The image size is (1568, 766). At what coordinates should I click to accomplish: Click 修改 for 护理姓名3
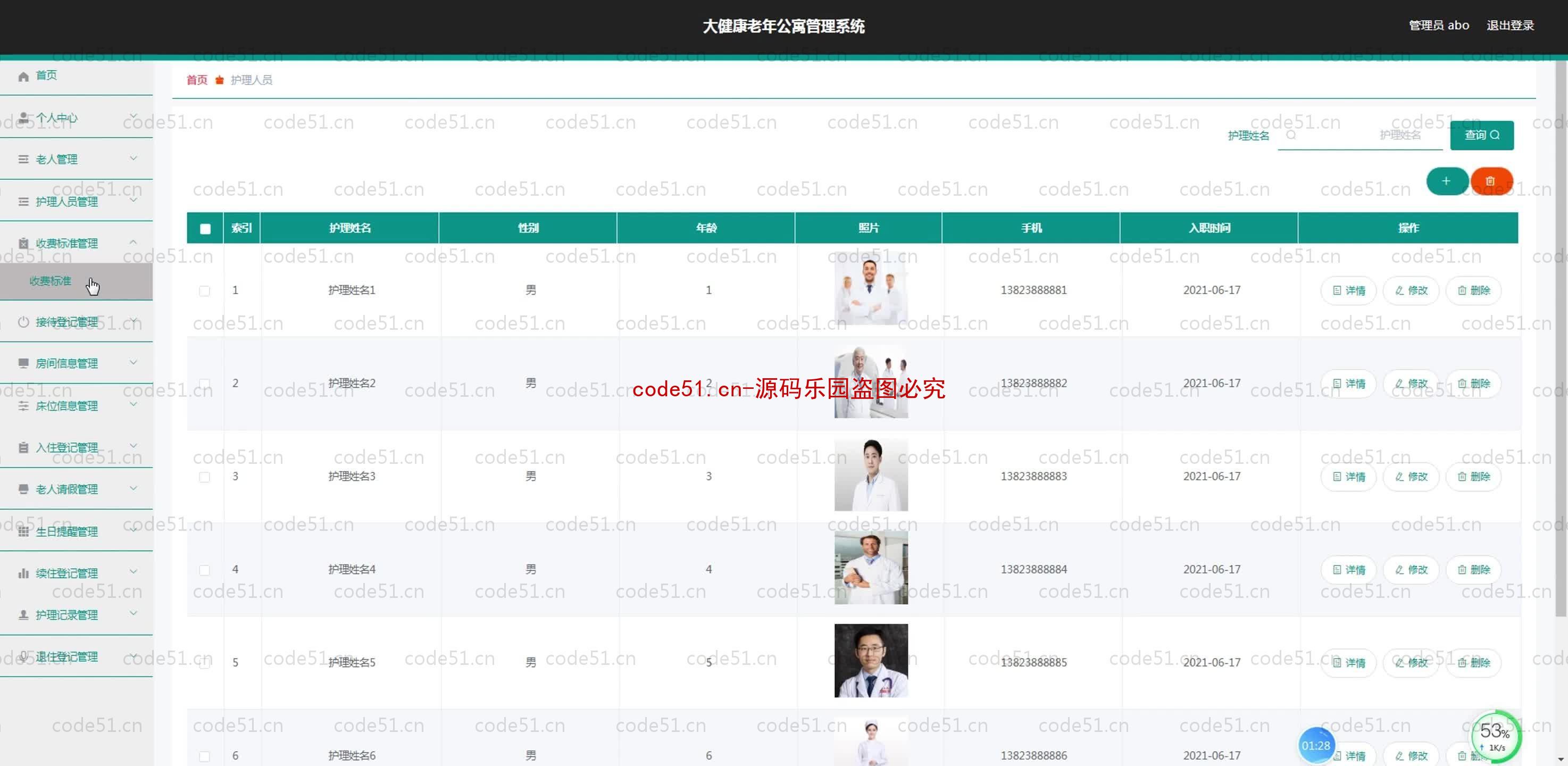pos(1411,477)
